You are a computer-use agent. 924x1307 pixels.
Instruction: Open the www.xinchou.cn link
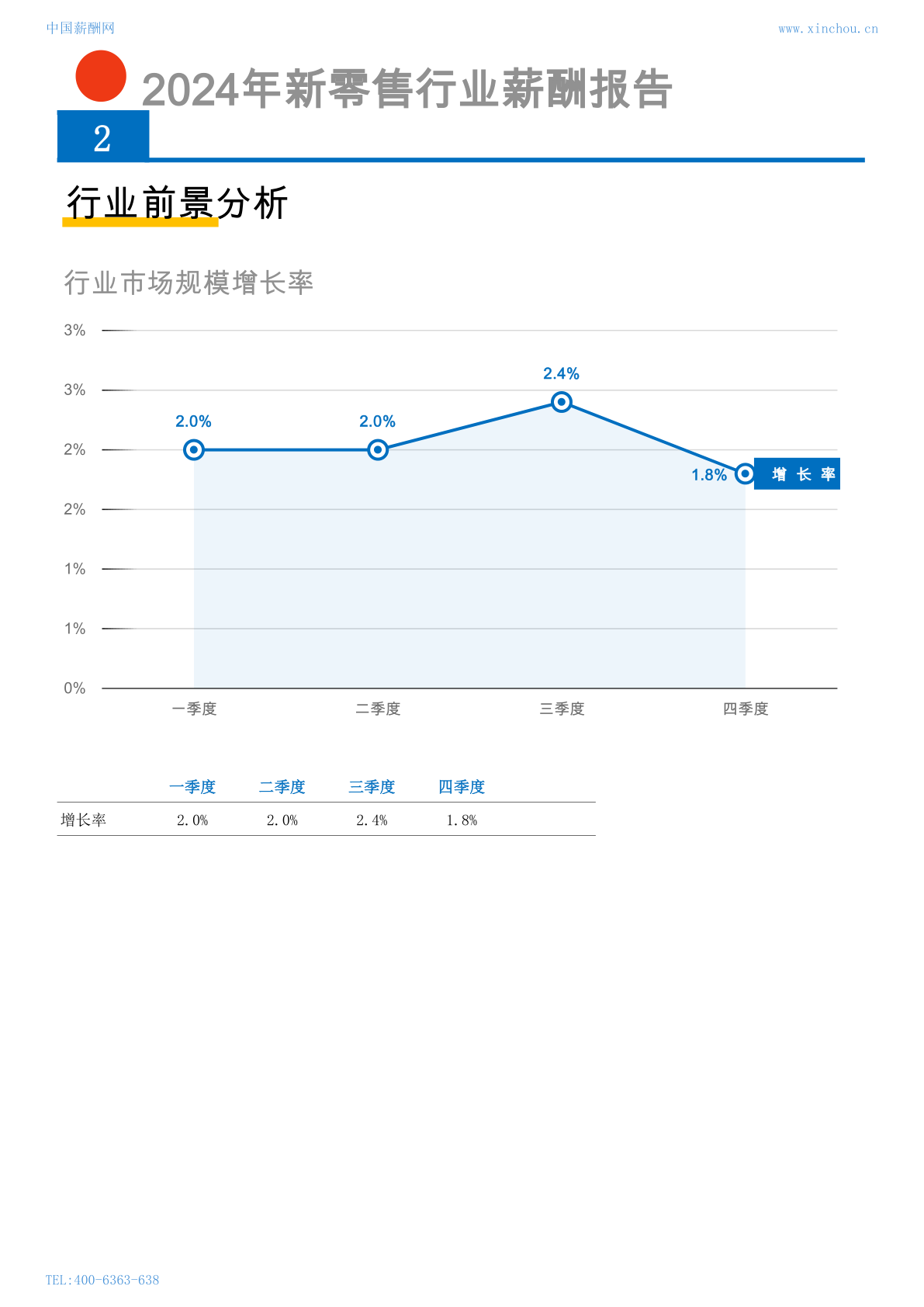(828, 29)
